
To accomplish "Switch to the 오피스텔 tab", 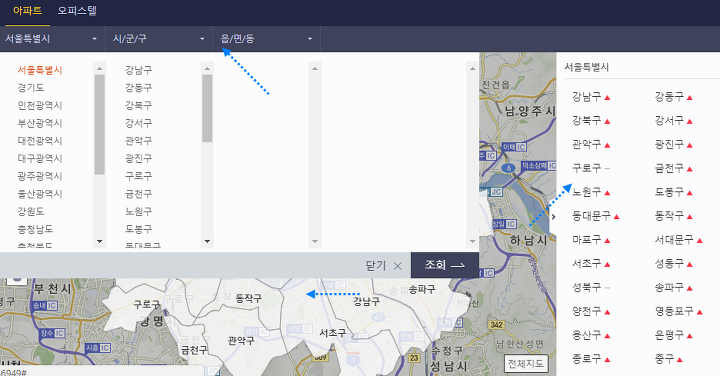I will [x=77, y=11].
